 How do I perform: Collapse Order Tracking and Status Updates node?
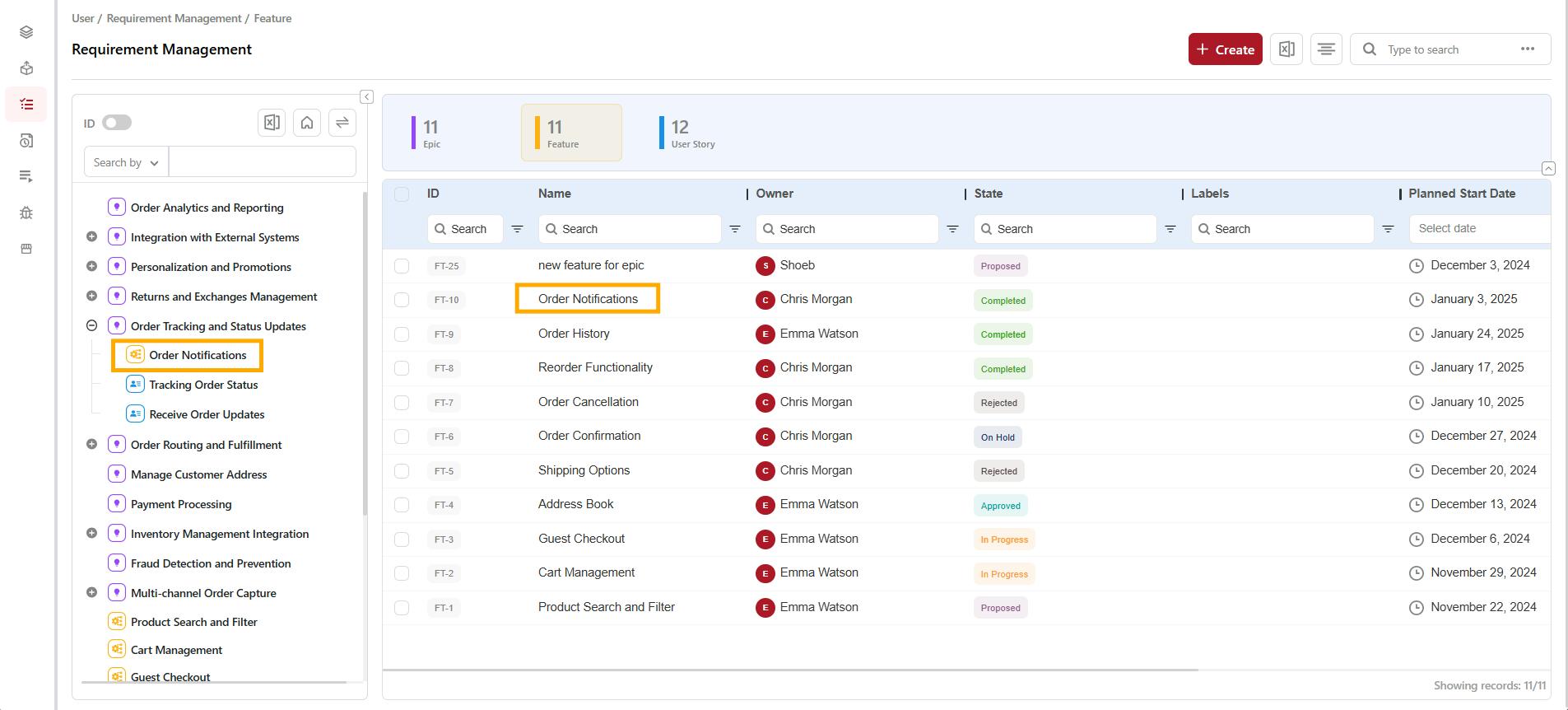point(92,326)
